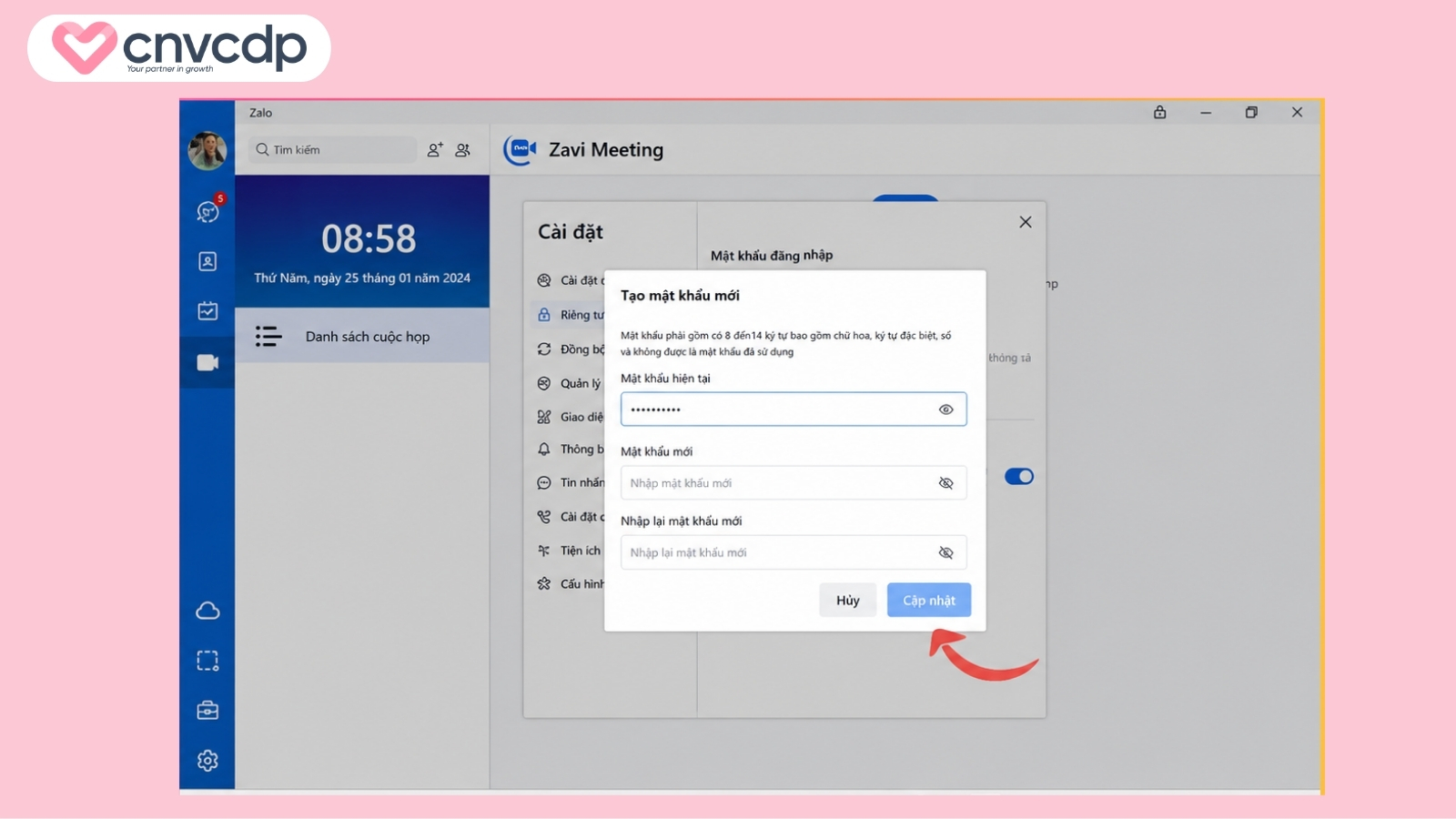Click the Zavi Meeting logo icon
This screenshot has width=1456, height=819.
point(521,149)
